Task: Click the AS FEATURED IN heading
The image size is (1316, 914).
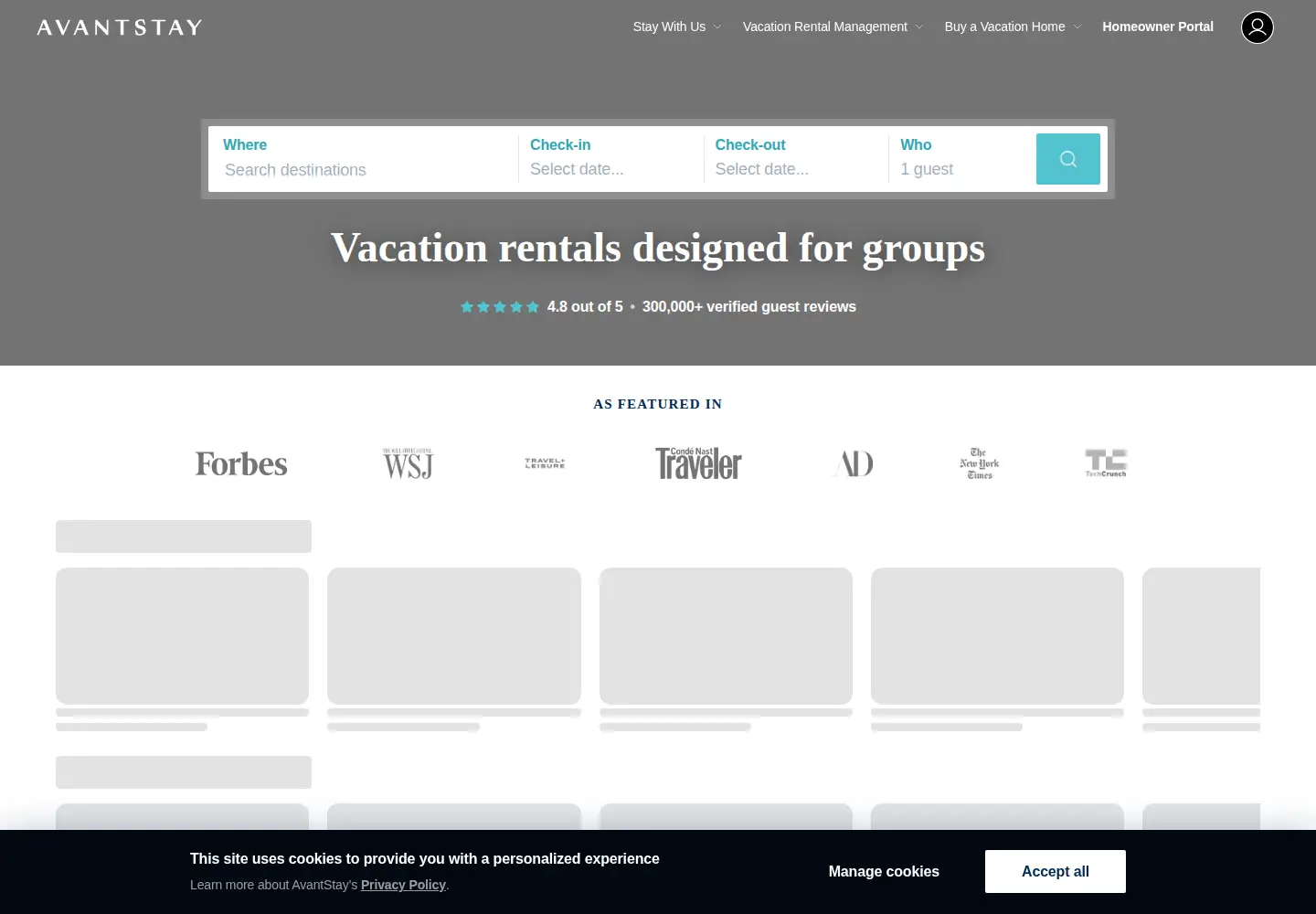Action: coord(658,404)
